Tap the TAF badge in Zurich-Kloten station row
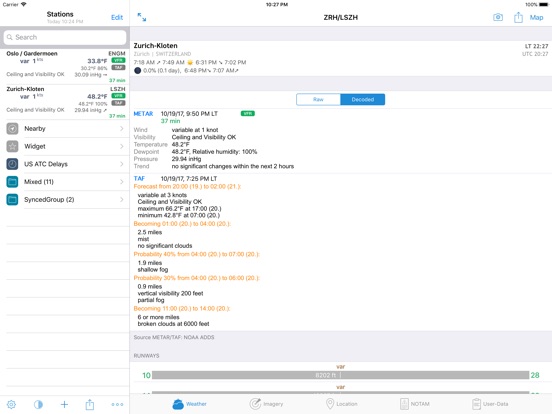Screen dimensions: 552x414 [x=118, y=103]
